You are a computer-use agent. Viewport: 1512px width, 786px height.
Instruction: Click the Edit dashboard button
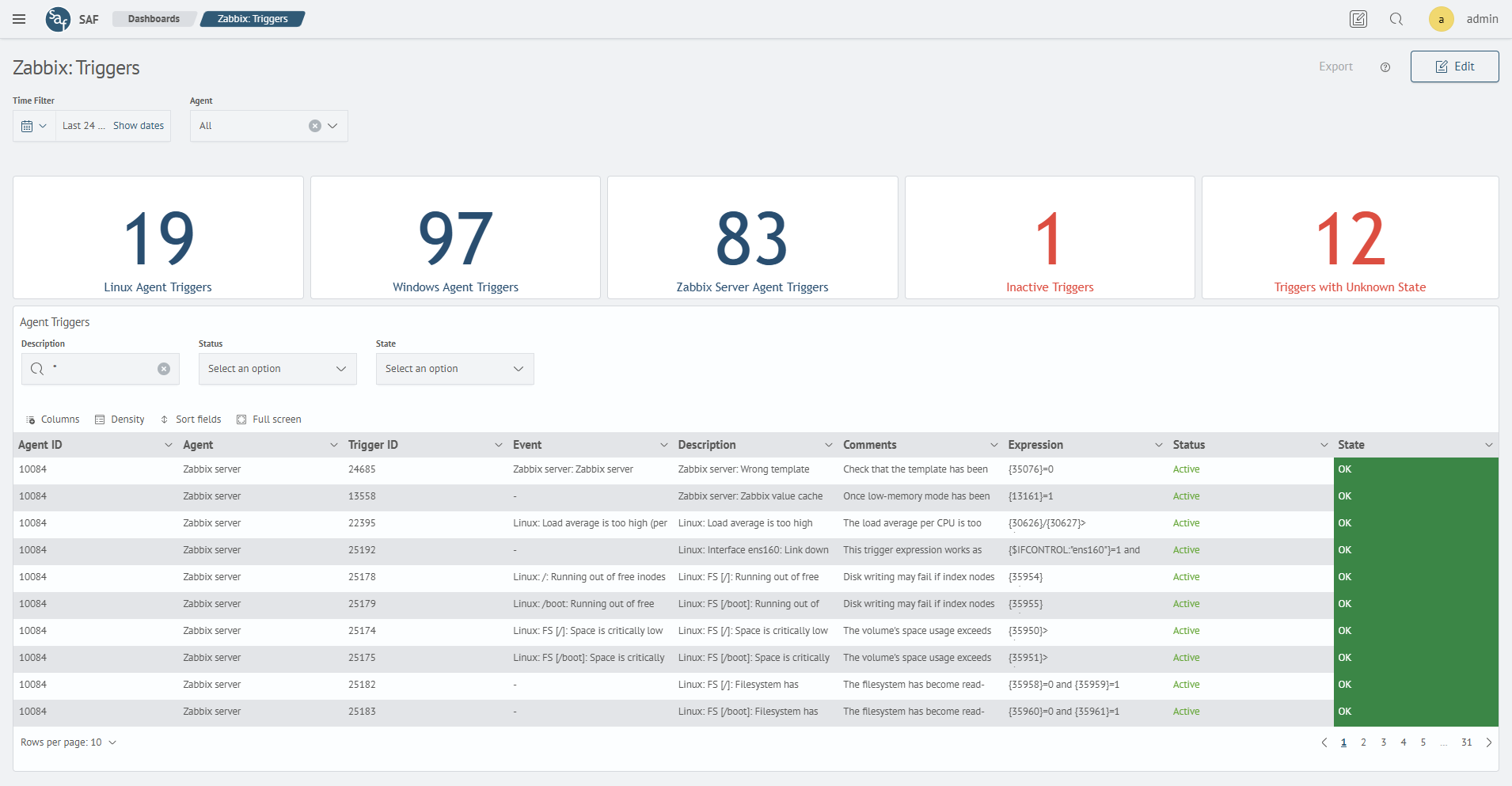tap(1454, 66)
